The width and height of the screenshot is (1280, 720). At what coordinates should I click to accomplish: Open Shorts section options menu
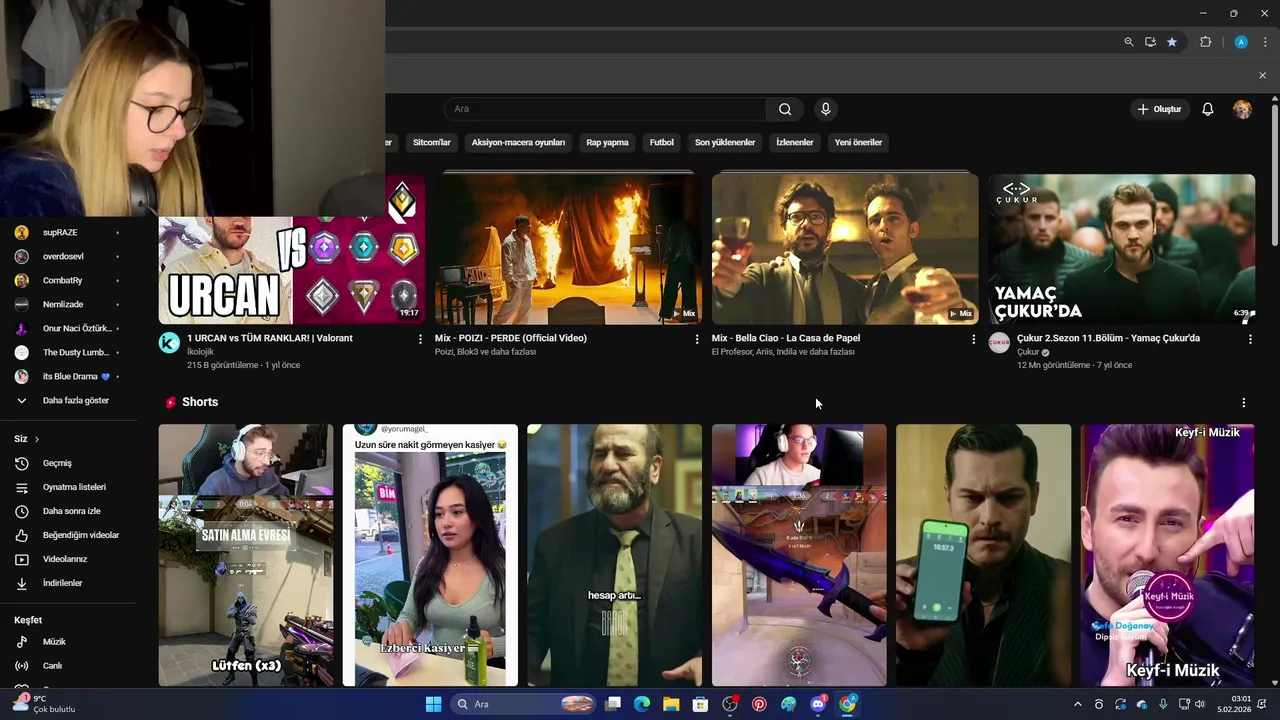(x=1244, y=402)
